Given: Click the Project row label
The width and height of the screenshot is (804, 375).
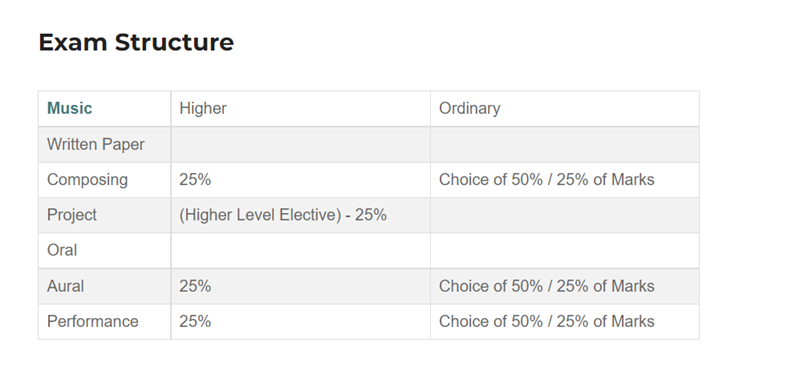Looking at the screenshot, I should (x=72, y=215).
